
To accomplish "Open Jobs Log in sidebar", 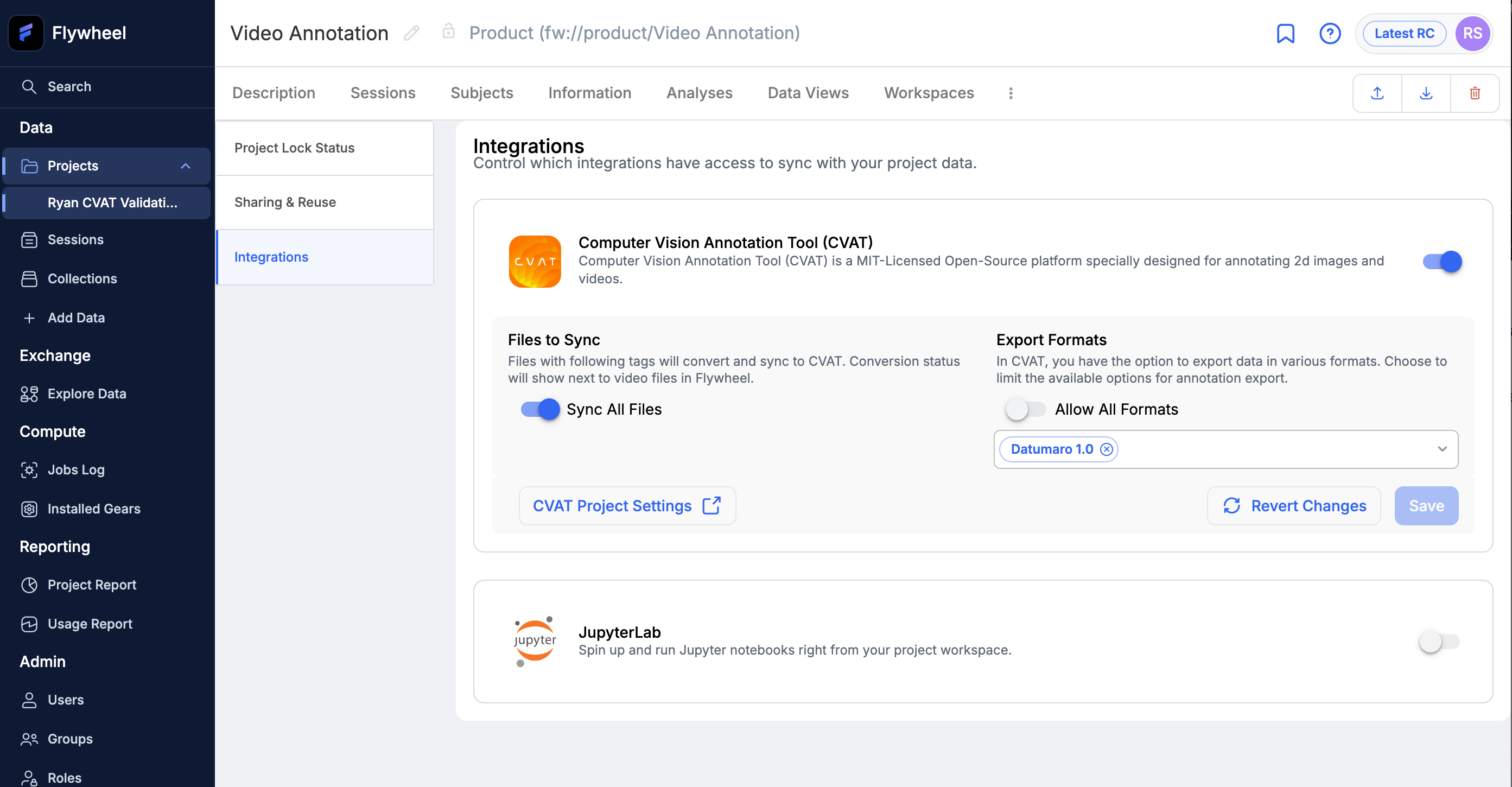I will (77, 469).
